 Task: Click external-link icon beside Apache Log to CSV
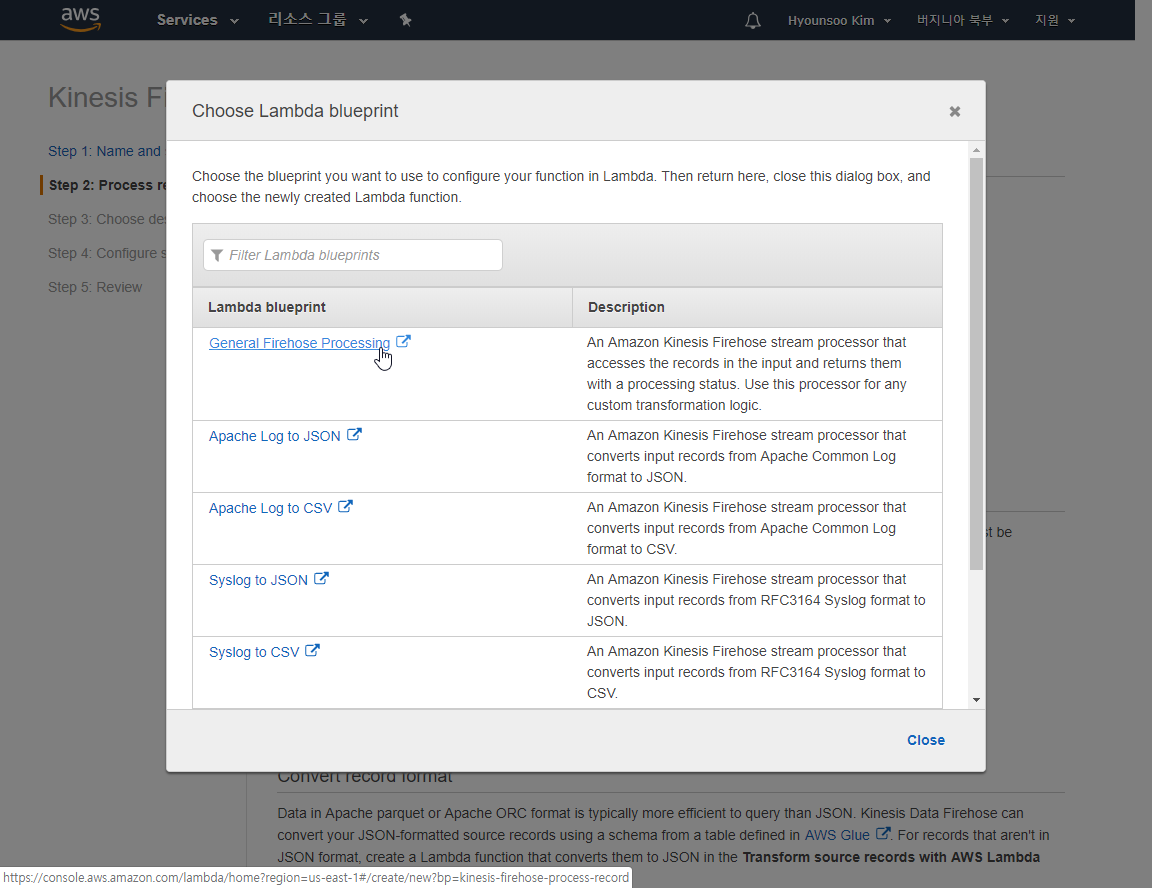tap(345, 507)
